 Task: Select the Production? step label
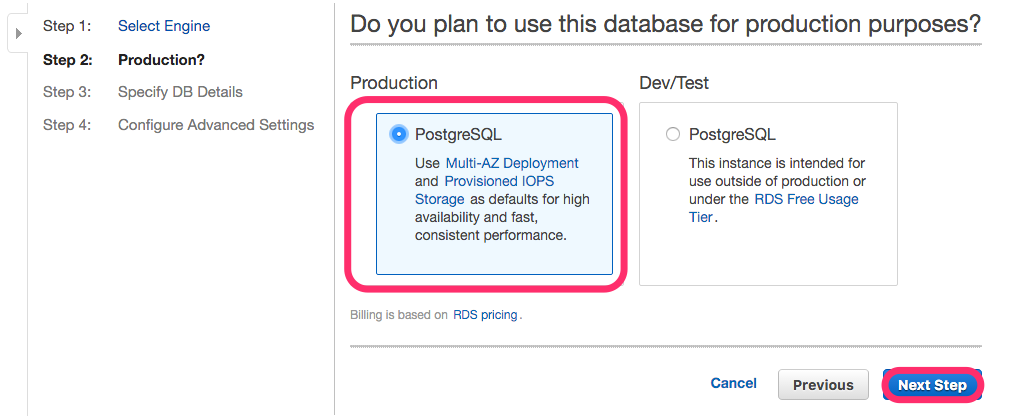click(x=161, y=60)
